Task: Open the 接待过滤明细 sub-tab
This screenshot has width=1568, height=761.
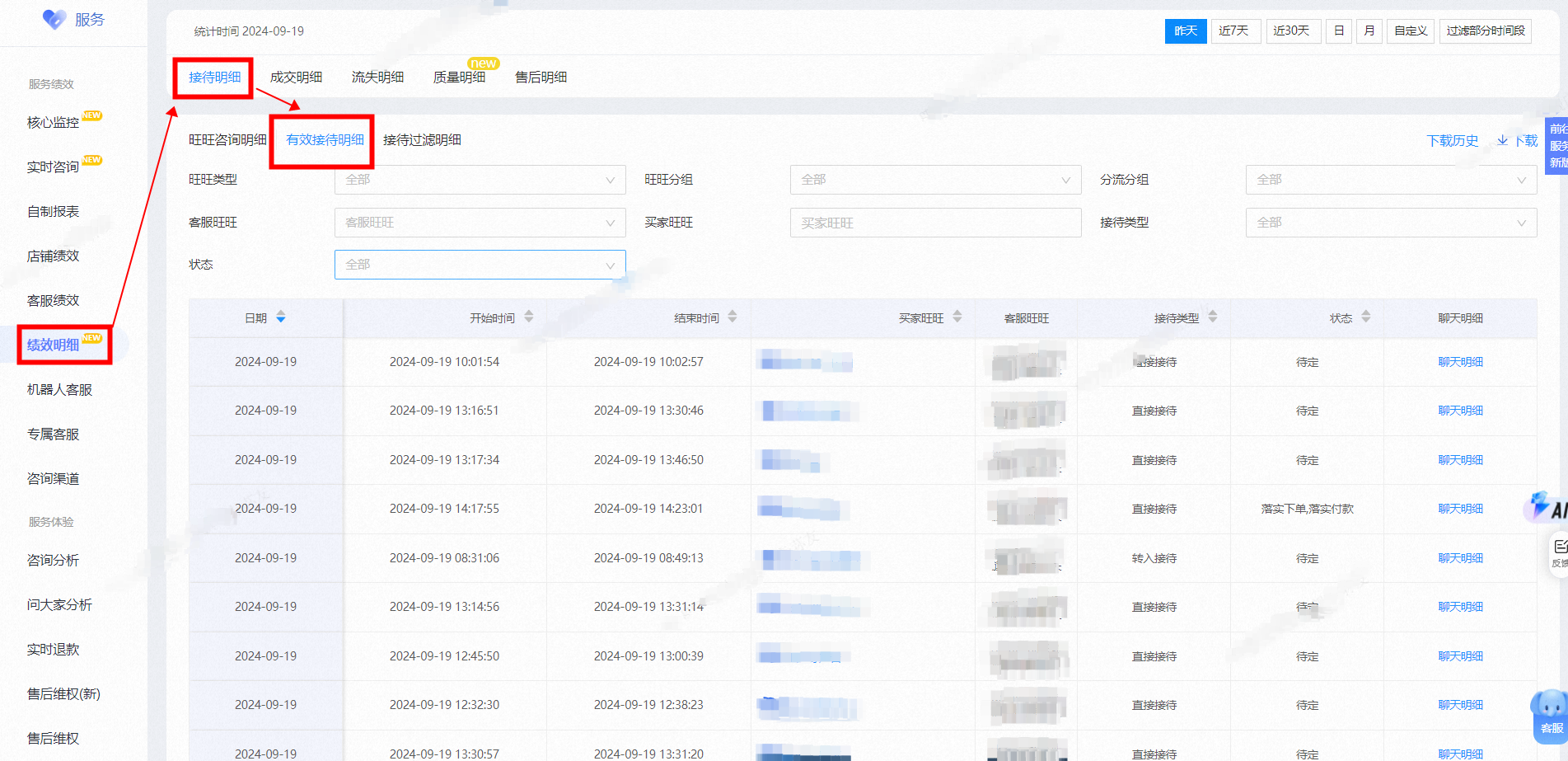Action: click(x=422, y=139)
